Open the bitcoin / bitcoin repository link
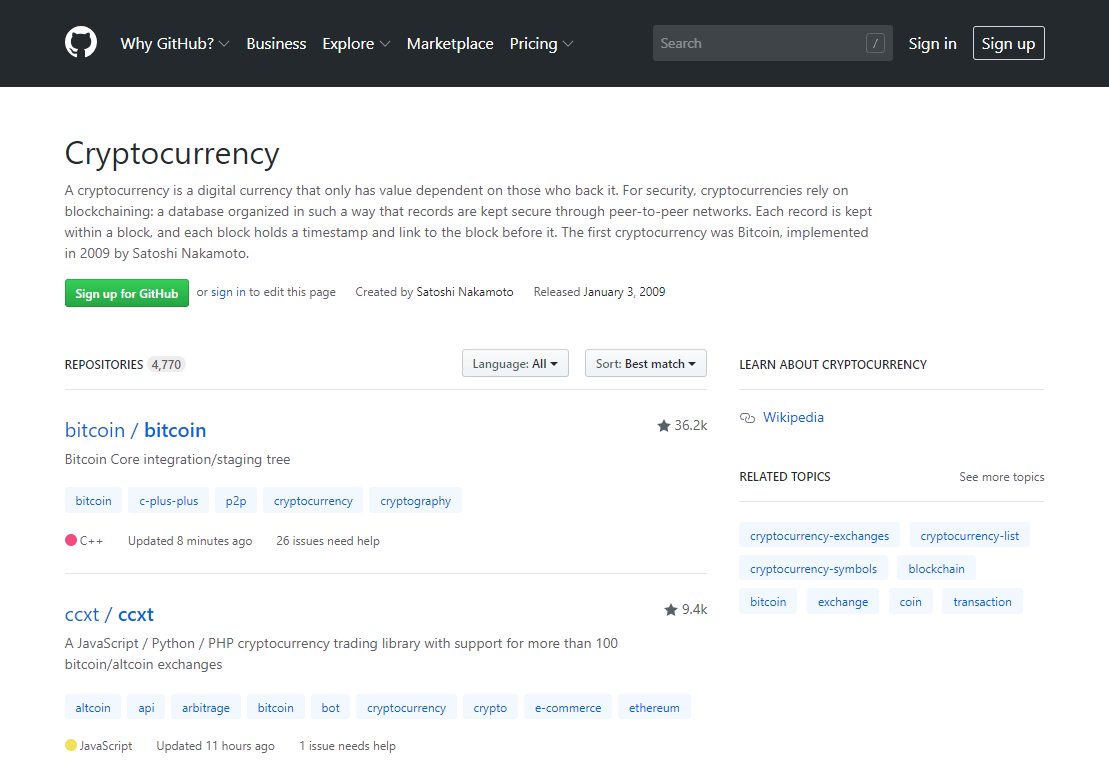This screenshot has height=777, width=1109. 135,430
